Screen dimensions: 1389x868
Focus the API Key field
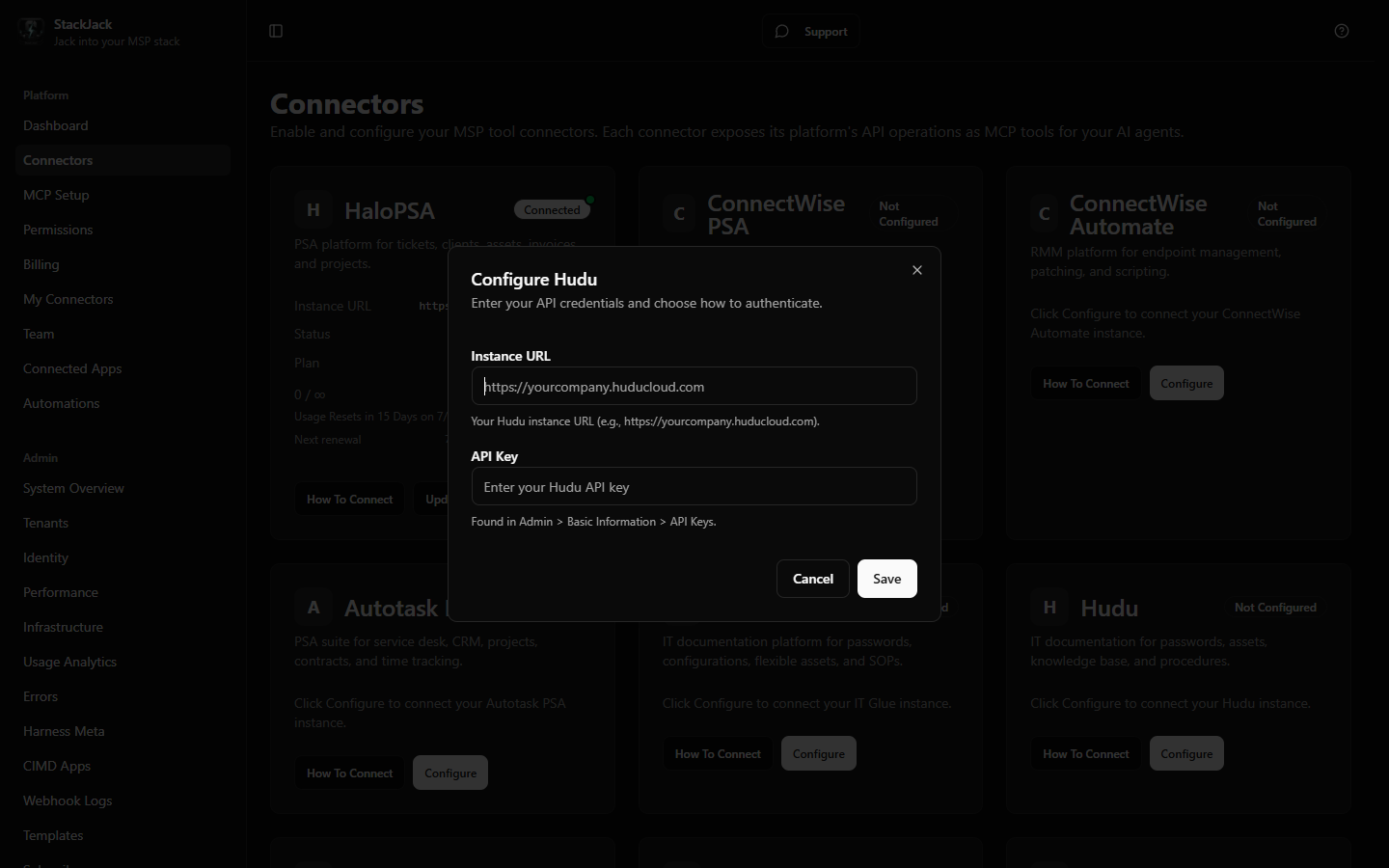click(x=694, y=486)
